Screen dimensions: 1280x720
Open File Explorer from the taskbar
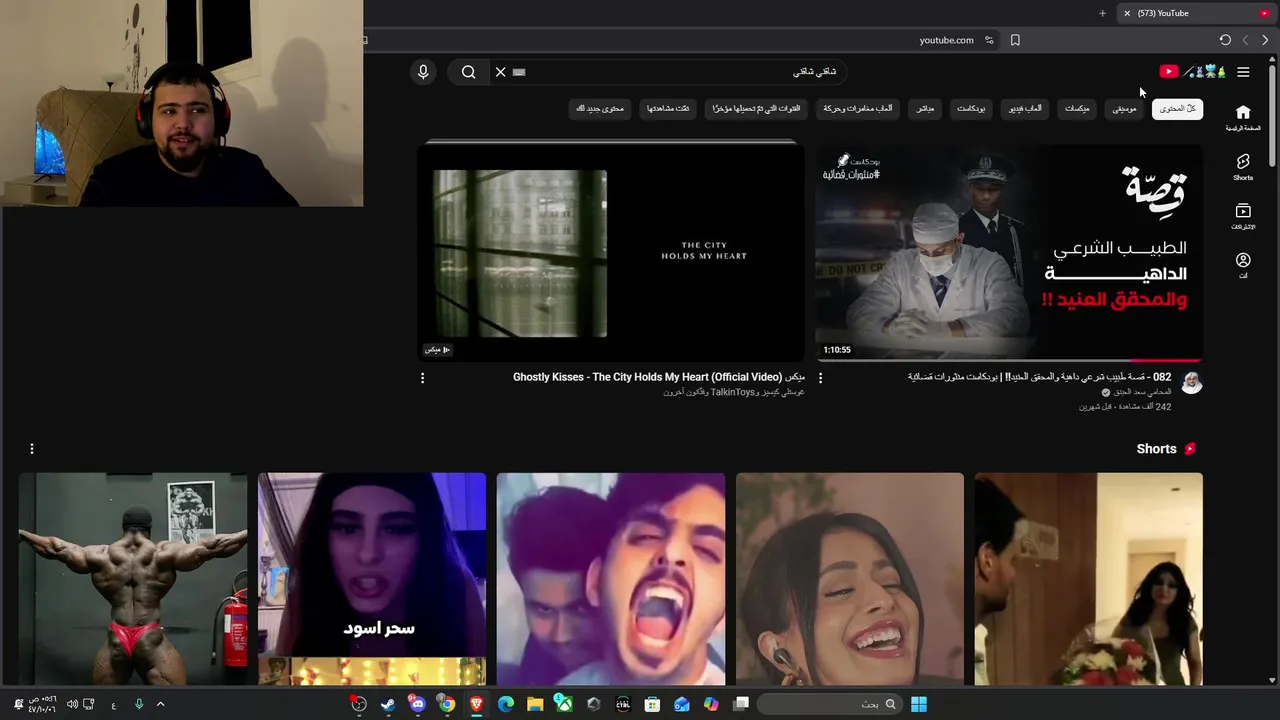(535, 704)
